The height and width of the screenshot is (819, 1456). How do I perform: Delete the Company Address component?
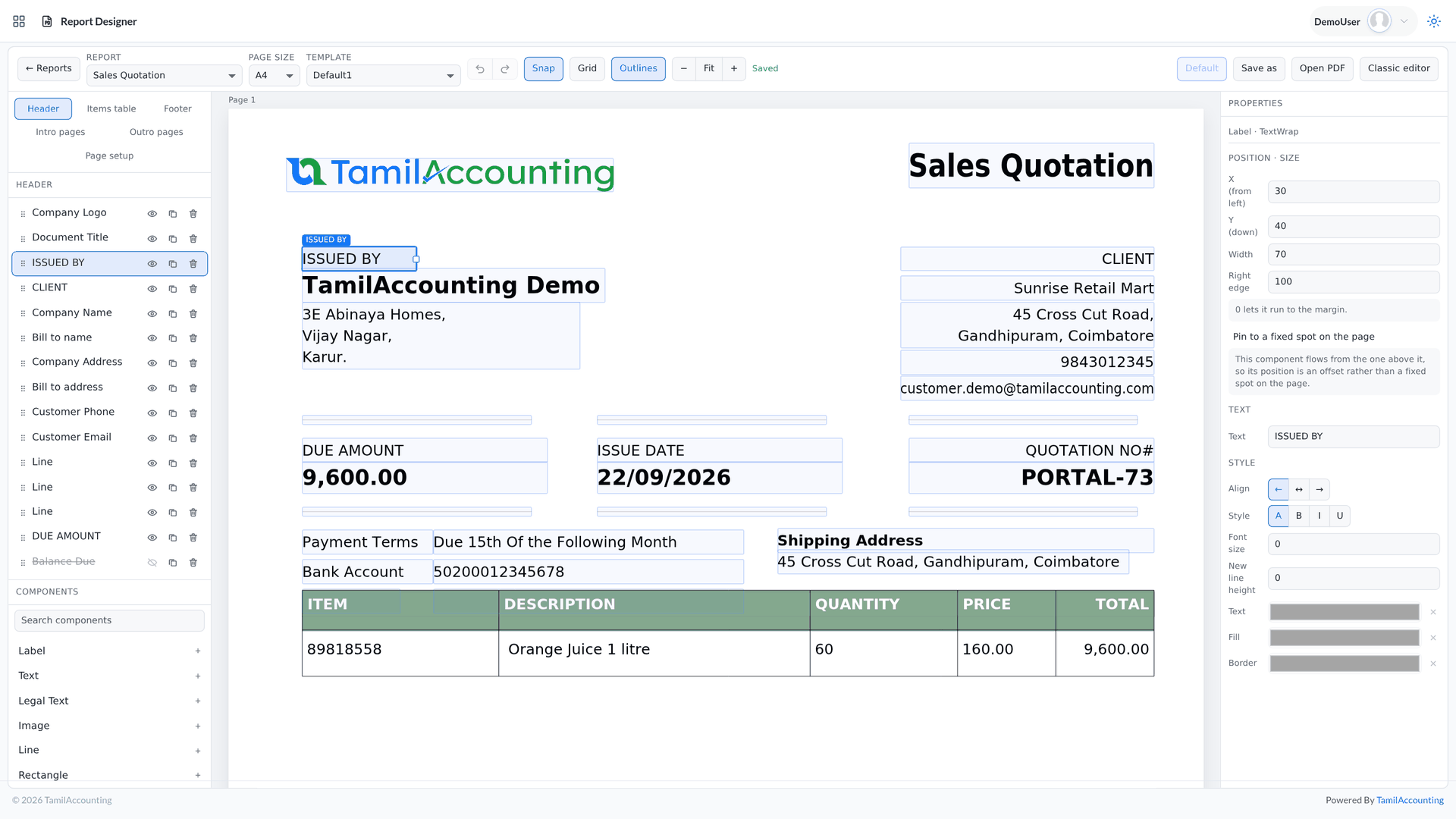(x=193, y=363)
